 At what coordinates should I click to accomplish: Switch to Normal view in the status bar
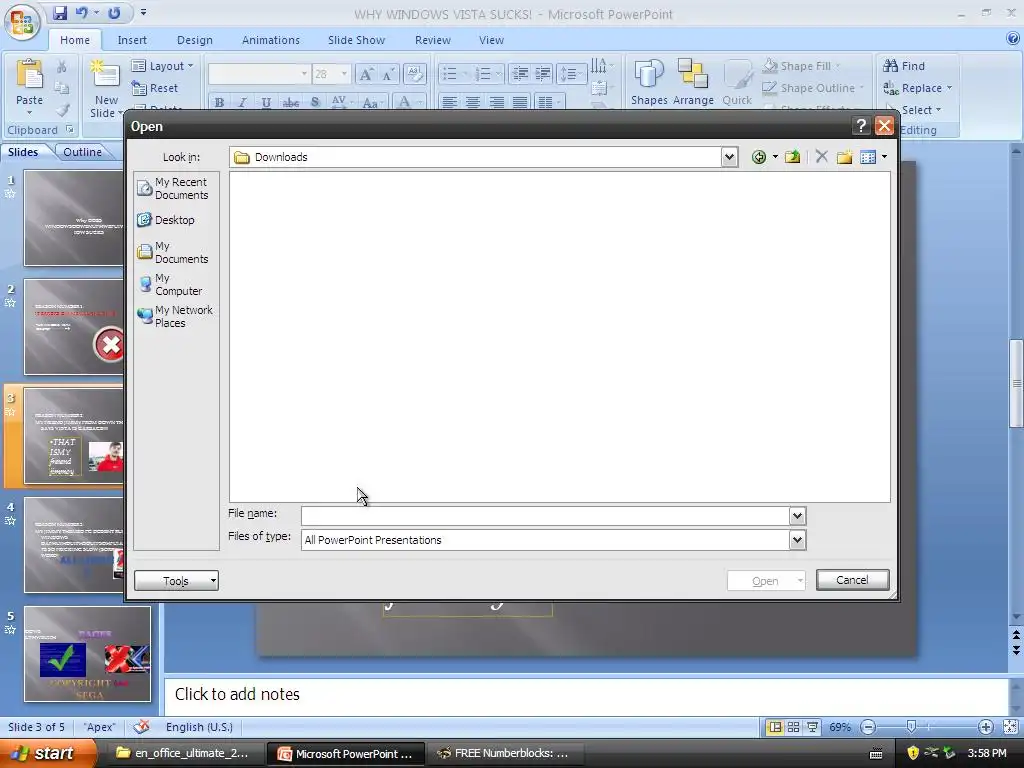click(775, 727)
